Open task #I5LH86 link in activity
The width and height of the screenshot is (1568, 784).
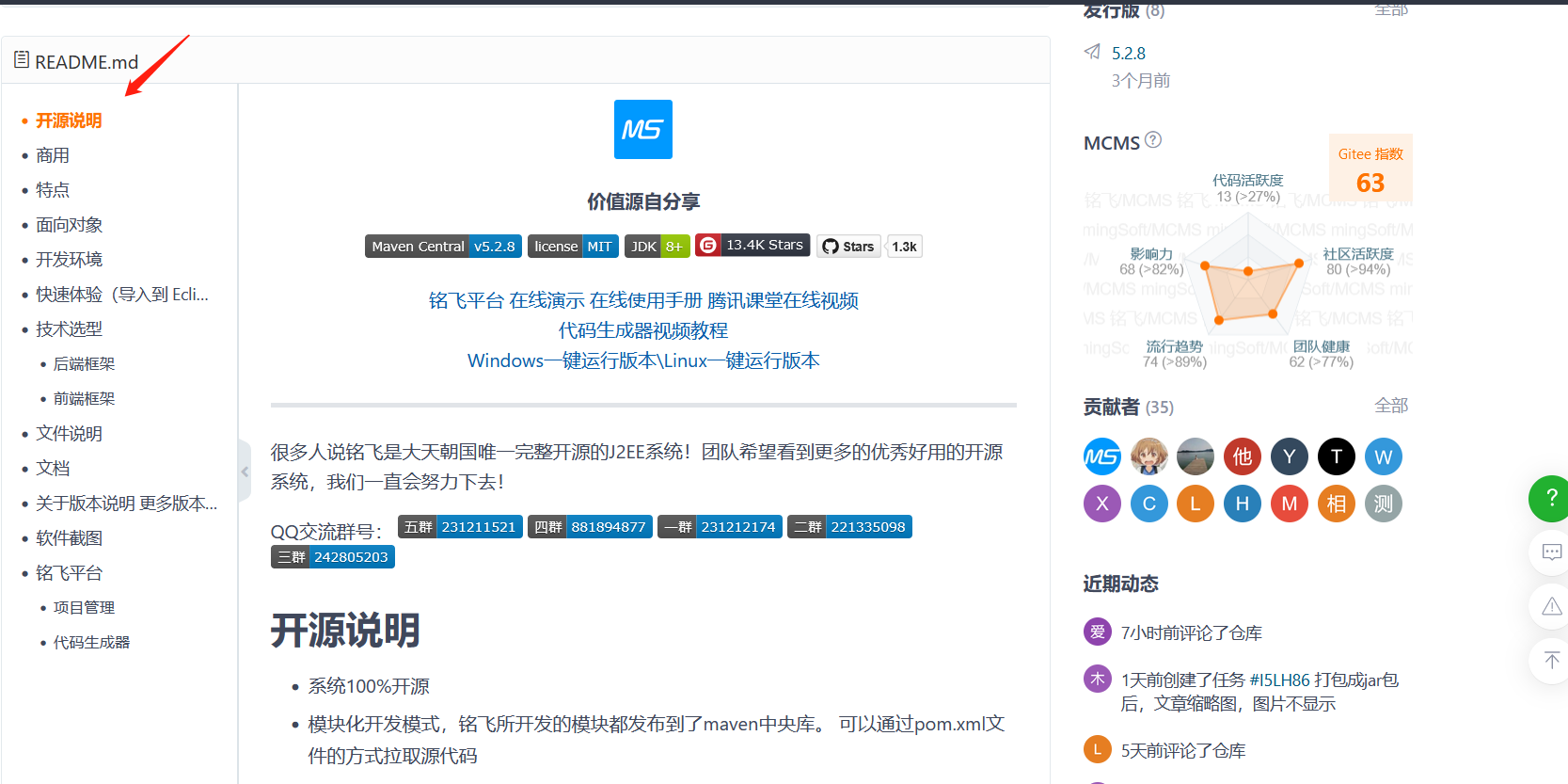(x=1279, y=680)
